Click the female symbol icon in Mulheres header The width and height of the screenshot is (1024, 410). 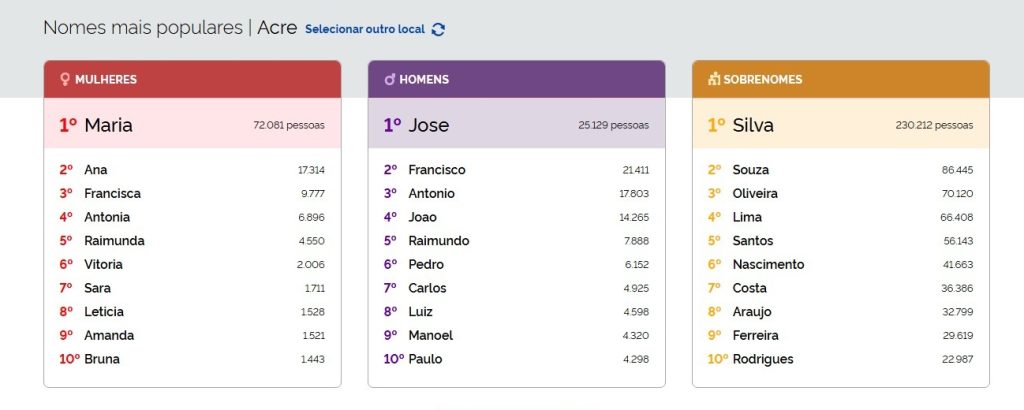(65, 79)
